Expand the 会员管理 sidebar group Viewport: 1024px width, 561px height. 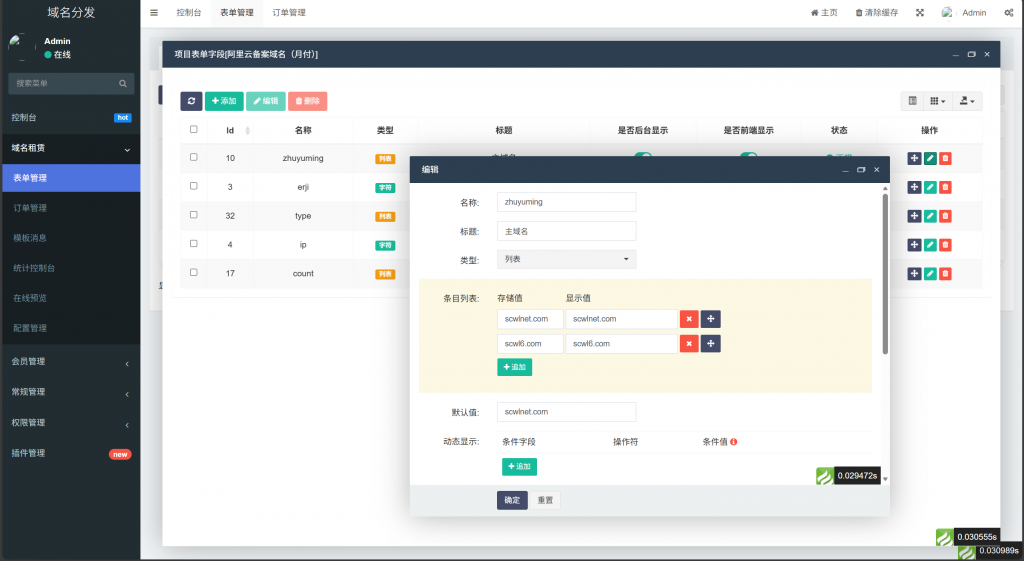pos(71,362)
